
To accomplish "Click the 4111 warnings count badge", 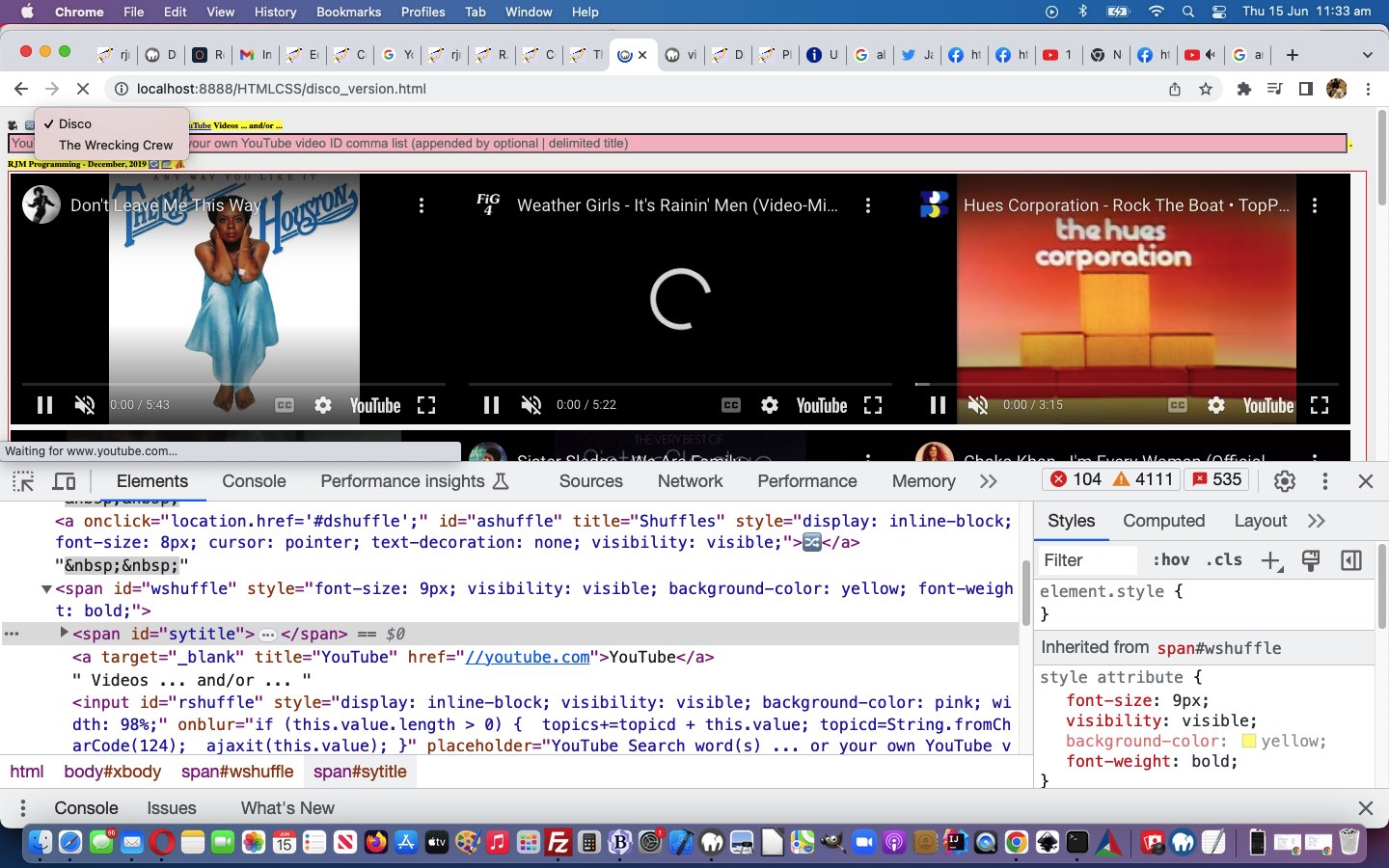I will 1143,479.
